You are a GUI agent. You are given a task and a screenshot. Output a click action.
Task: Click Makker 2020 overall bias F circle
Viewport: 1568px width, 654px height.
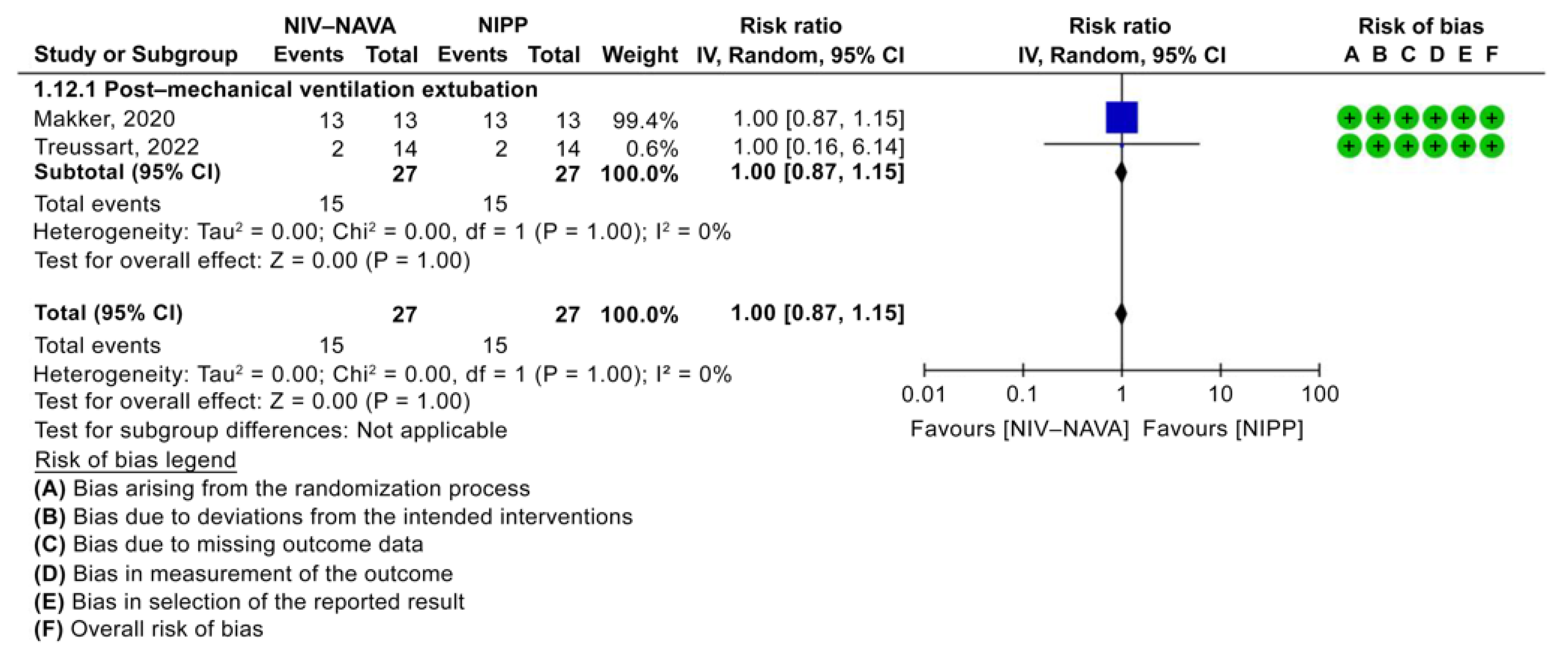click(1492, 118)
